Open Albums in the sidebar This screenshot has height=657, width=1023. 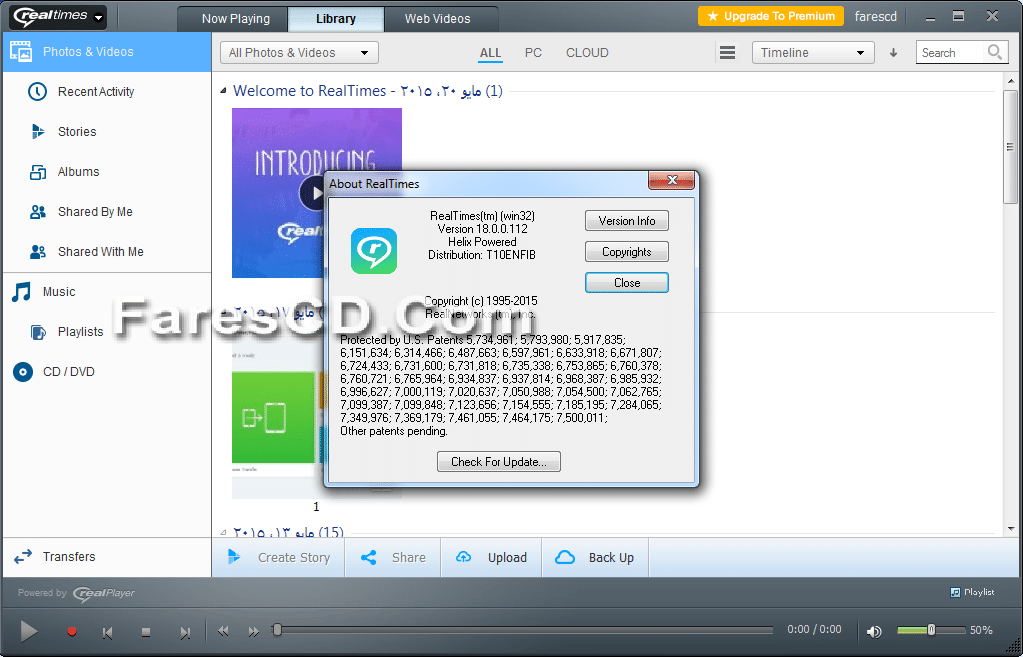[x=78, y=172]
